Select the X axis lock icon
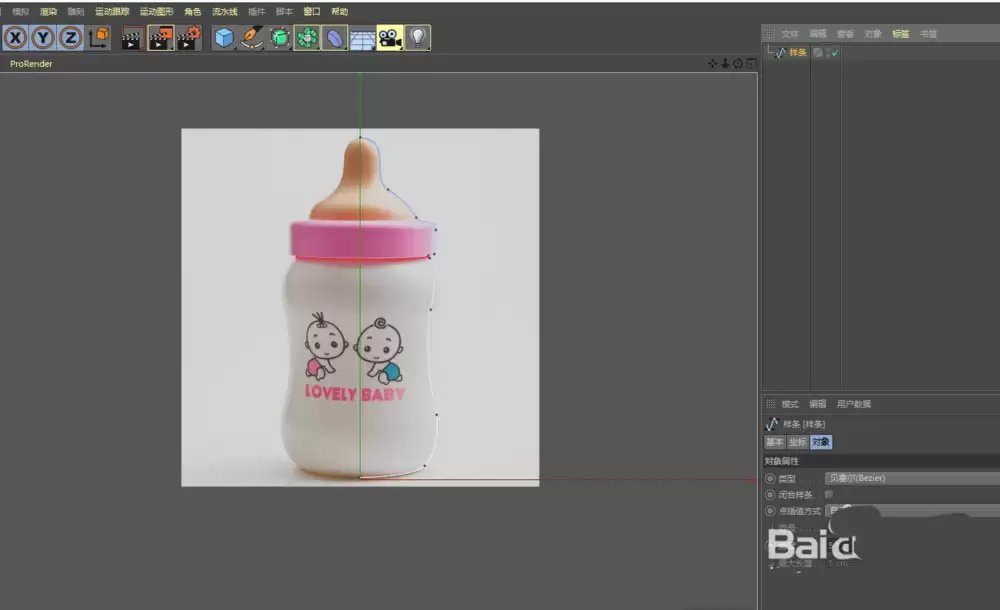This screenshot has width=1000, height=610. coord(15,38)
